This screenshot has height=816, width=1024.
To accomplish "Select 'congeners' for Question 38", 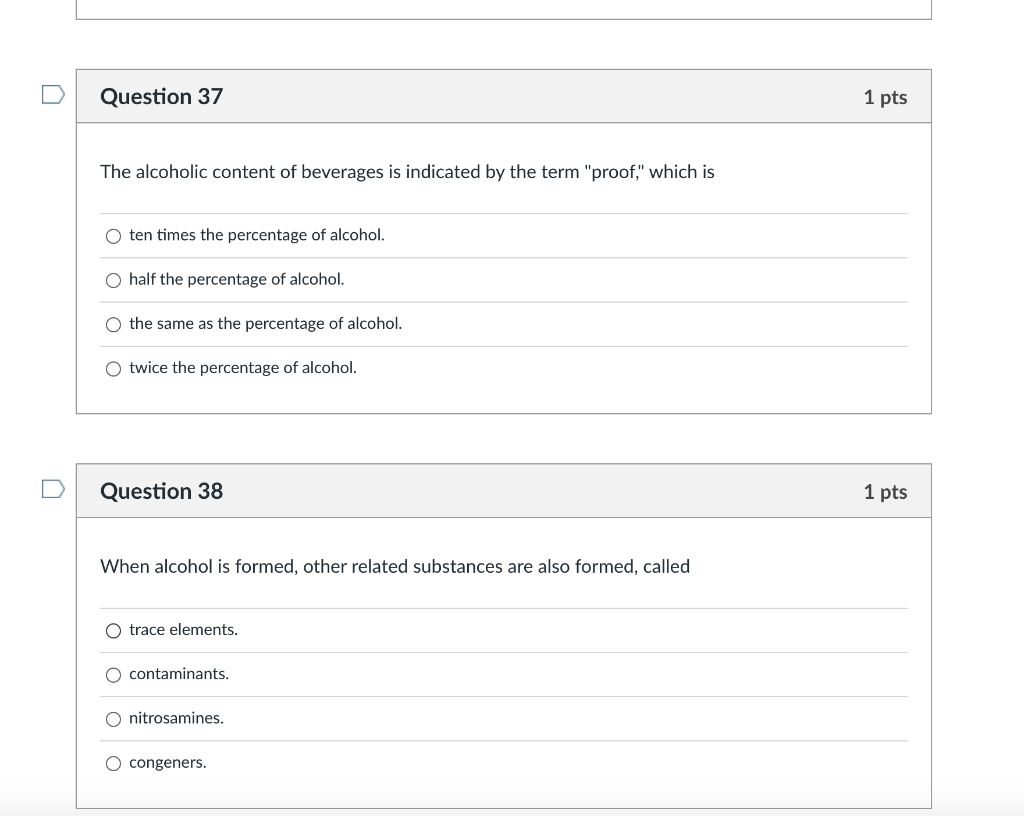I will pyautogui.click(x=114, y=762).
